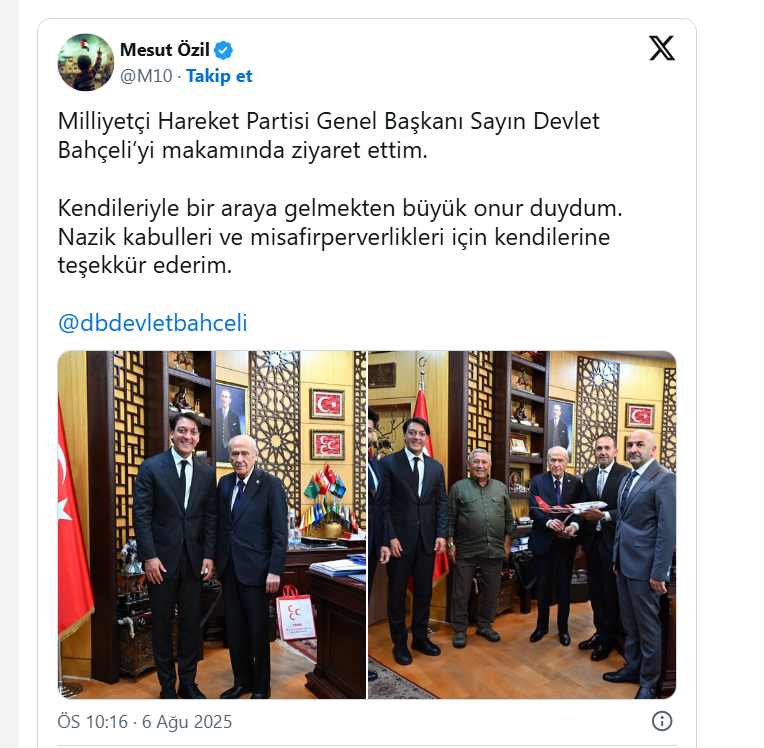
Task: Open the right group photo
Action: click(522, 525)
